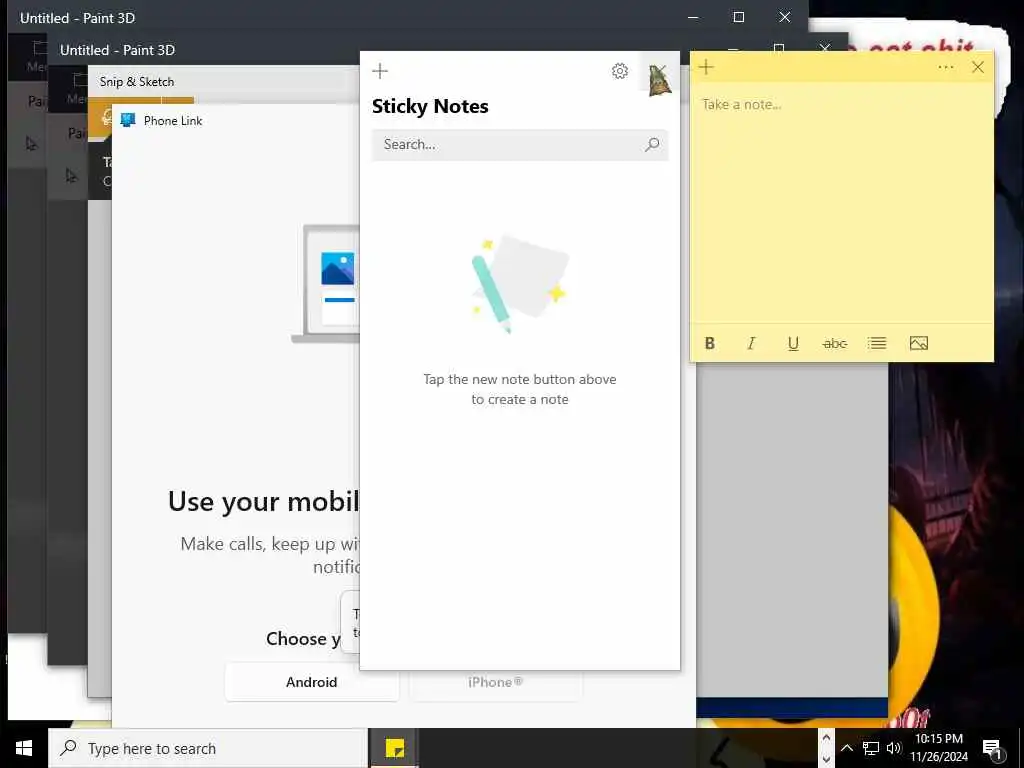Click the 'Sticky Notes' heading
This screenshot has width=1024, height=768.
coord(430,106)
